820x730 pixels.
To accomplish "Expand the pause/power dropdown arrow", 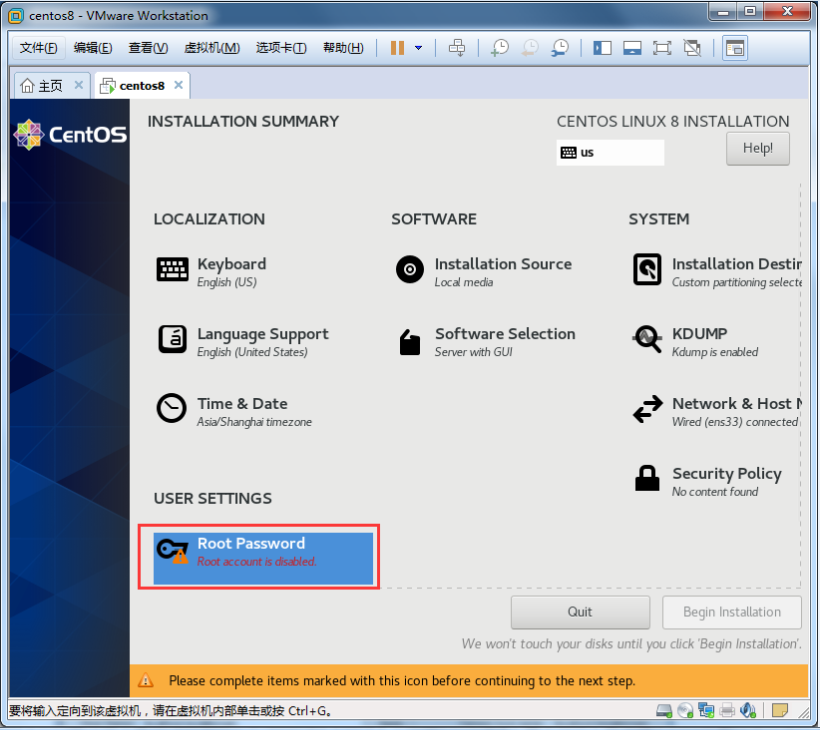I will pyautogui.click(x=418, y=48).
